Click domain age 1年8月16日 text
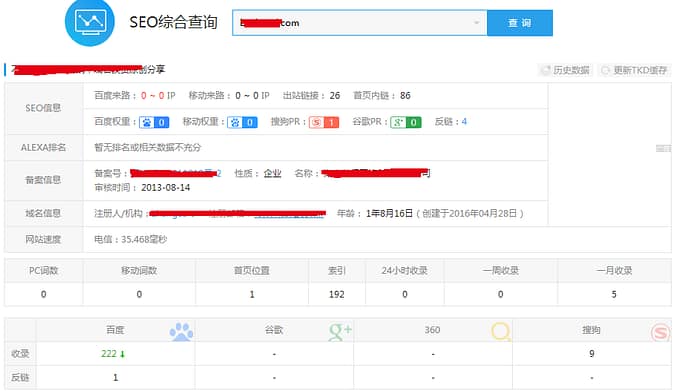This screenshot has width=680, height=391. click(x=389, y=214)
